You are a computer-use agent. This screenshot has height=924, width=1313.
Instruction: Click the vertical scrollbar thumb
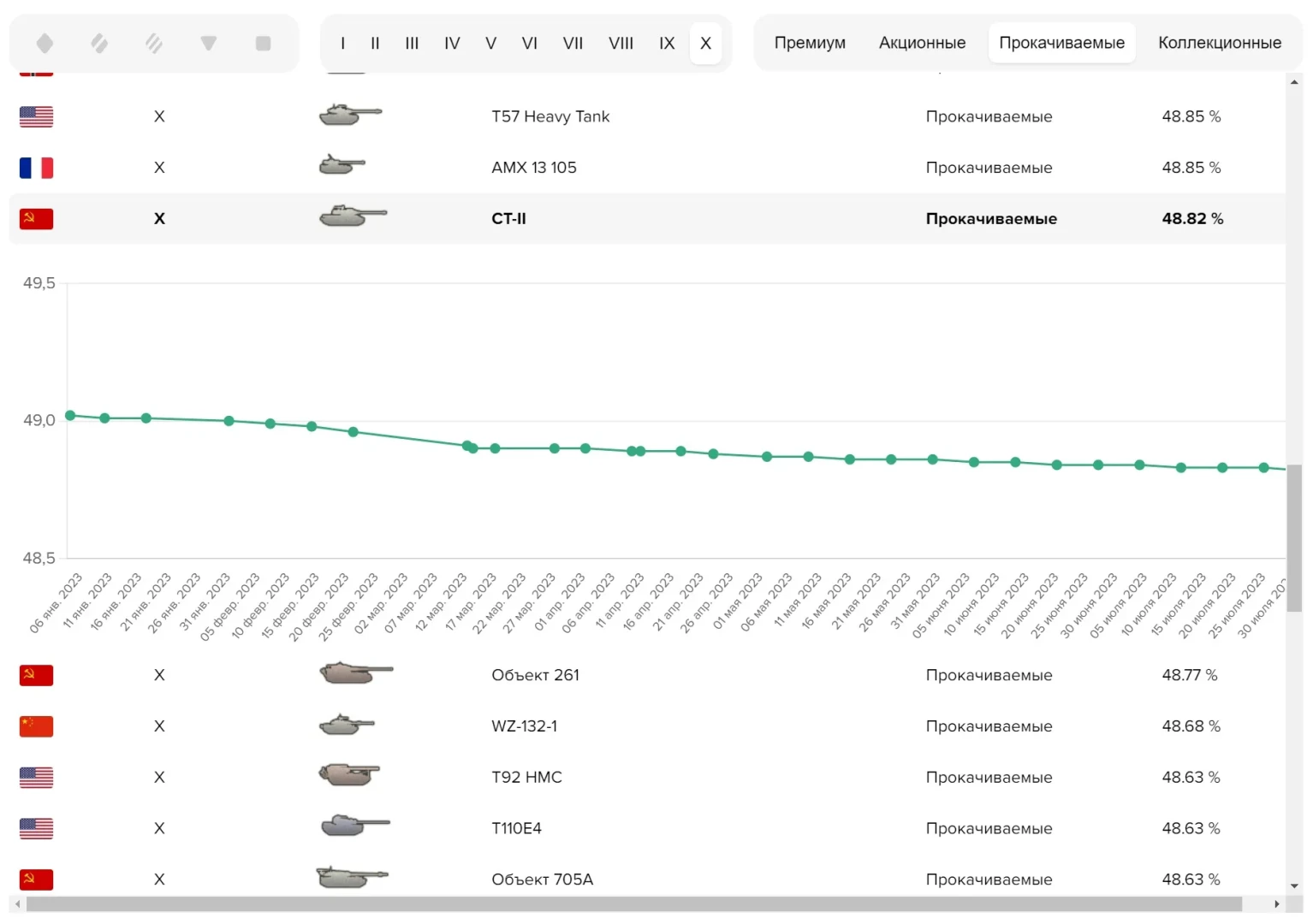tap(1294, 539)
